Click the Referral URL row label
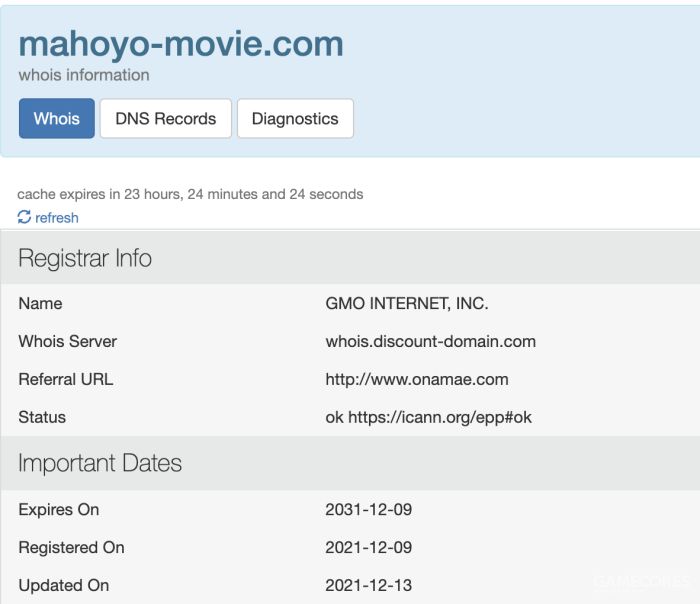Screen dimensions: 700x604 (66, 379)
